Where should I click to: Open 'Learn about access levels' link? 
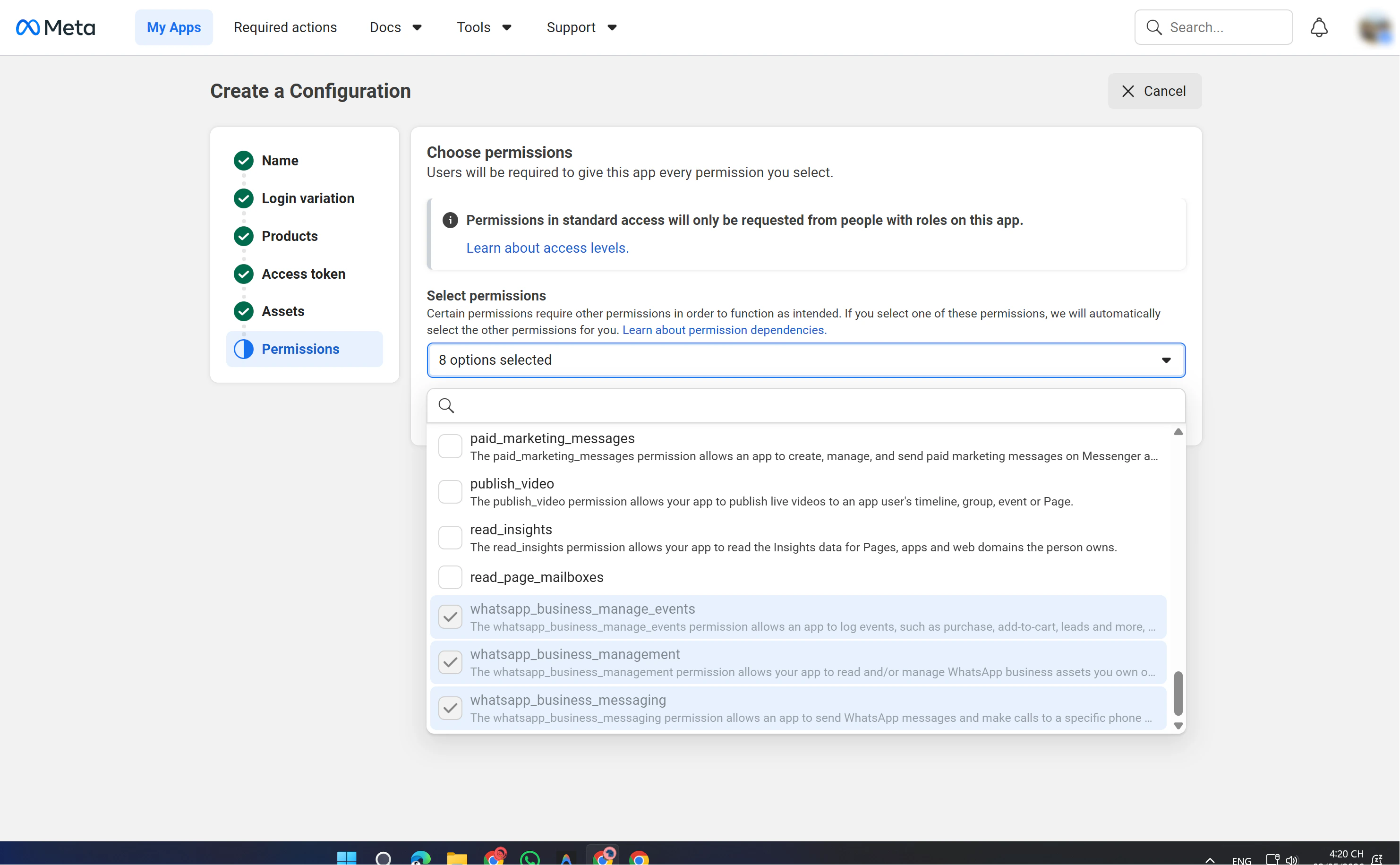tap(547, 248)
